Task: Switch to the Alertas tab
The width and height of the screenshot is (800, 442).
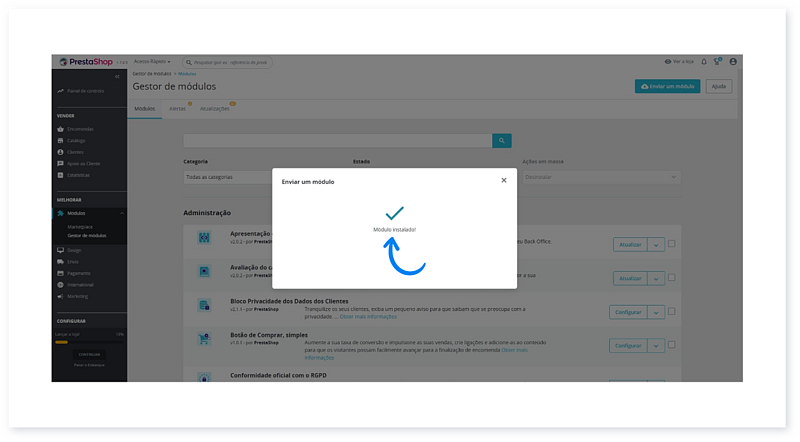Action: click(177, 108)
